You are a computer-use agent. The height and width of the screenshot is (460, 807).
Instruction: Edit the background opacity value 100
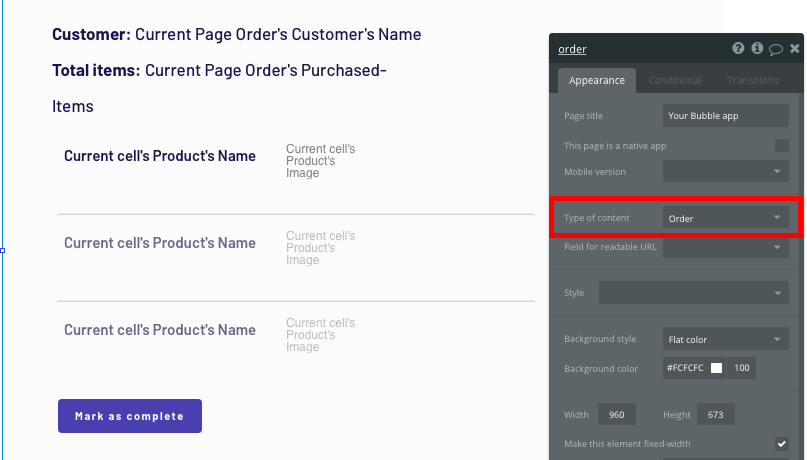pos(742,368)
